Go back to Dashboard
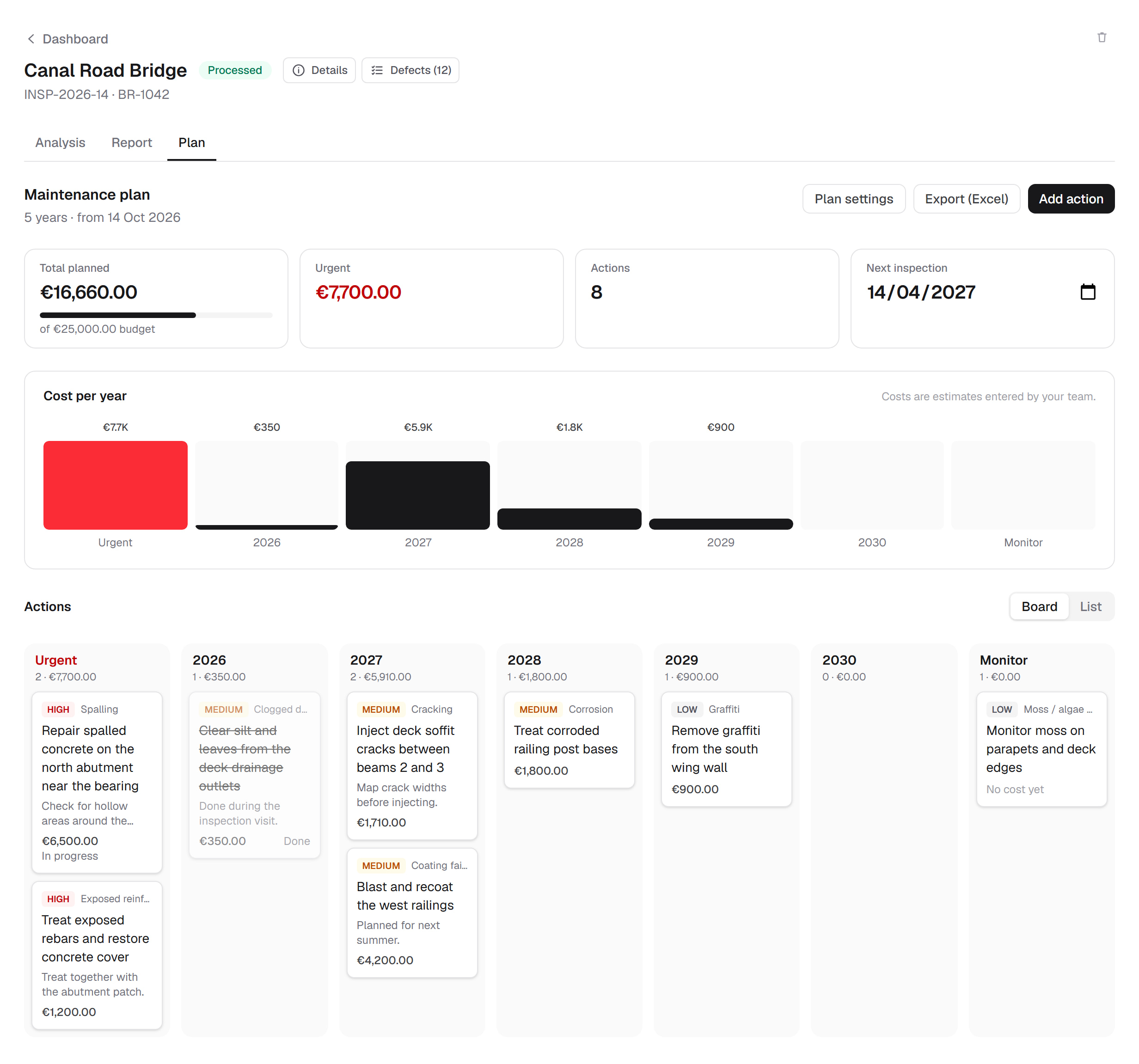The height and width of the screenshot is (1064, 1139). 75,38
